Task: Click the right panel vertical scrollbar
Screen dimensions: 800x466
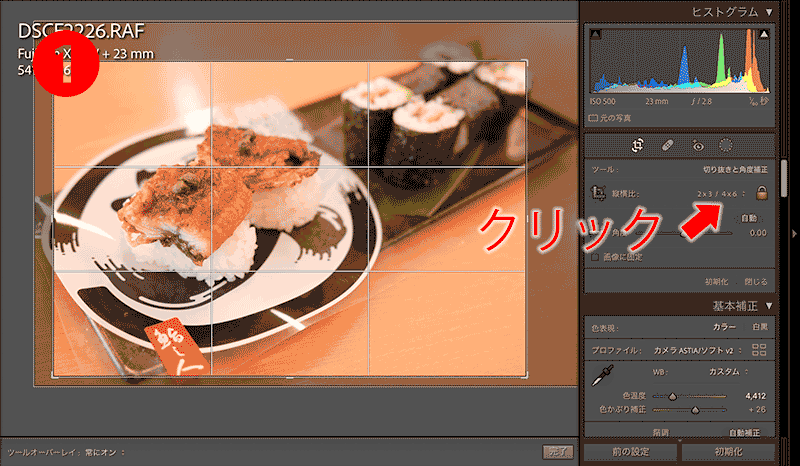Action: pyautogui.click(x=784, y=178)
